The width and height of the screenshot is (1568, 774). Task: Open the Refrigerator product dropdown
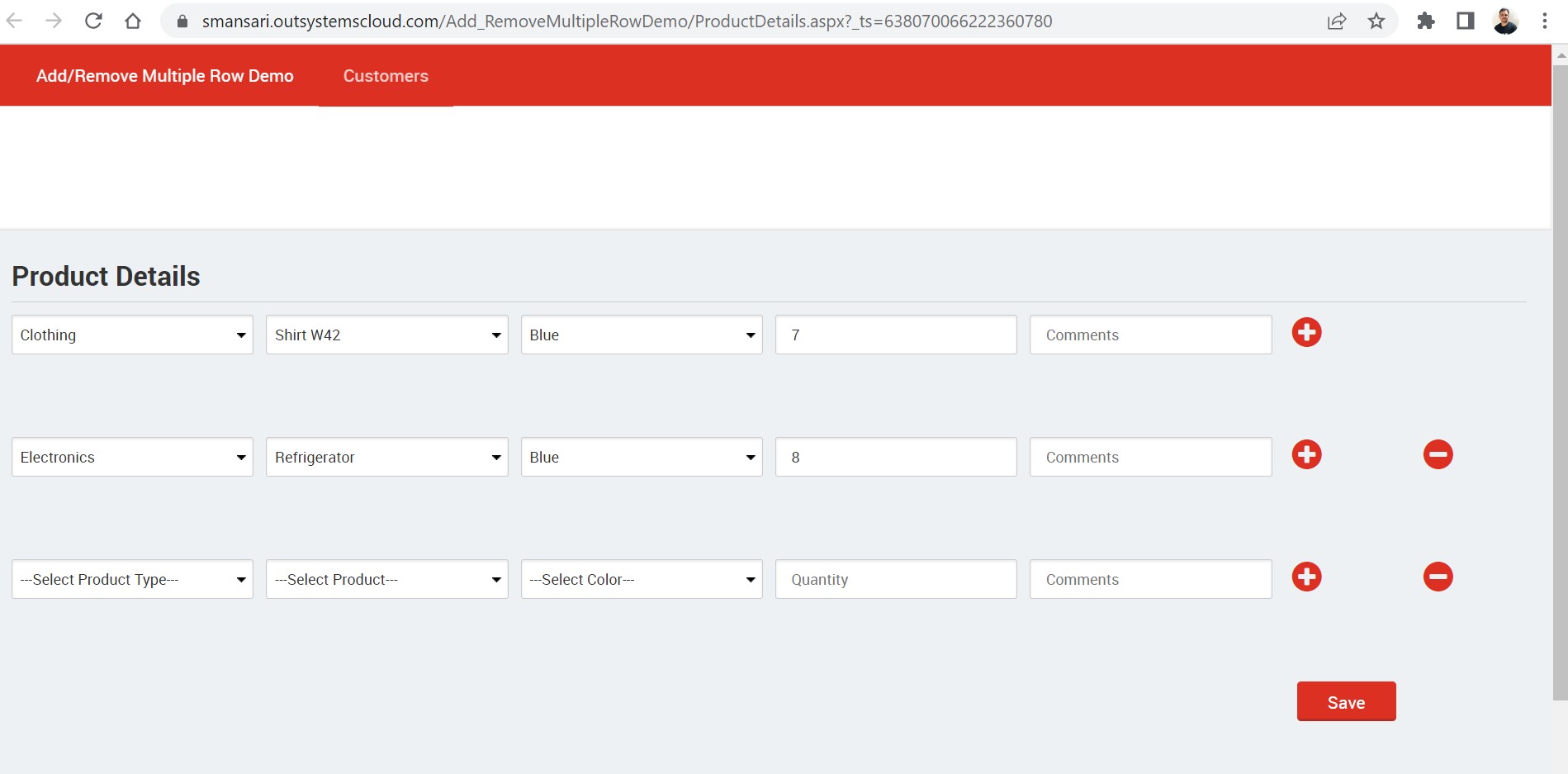coord(386,457)
